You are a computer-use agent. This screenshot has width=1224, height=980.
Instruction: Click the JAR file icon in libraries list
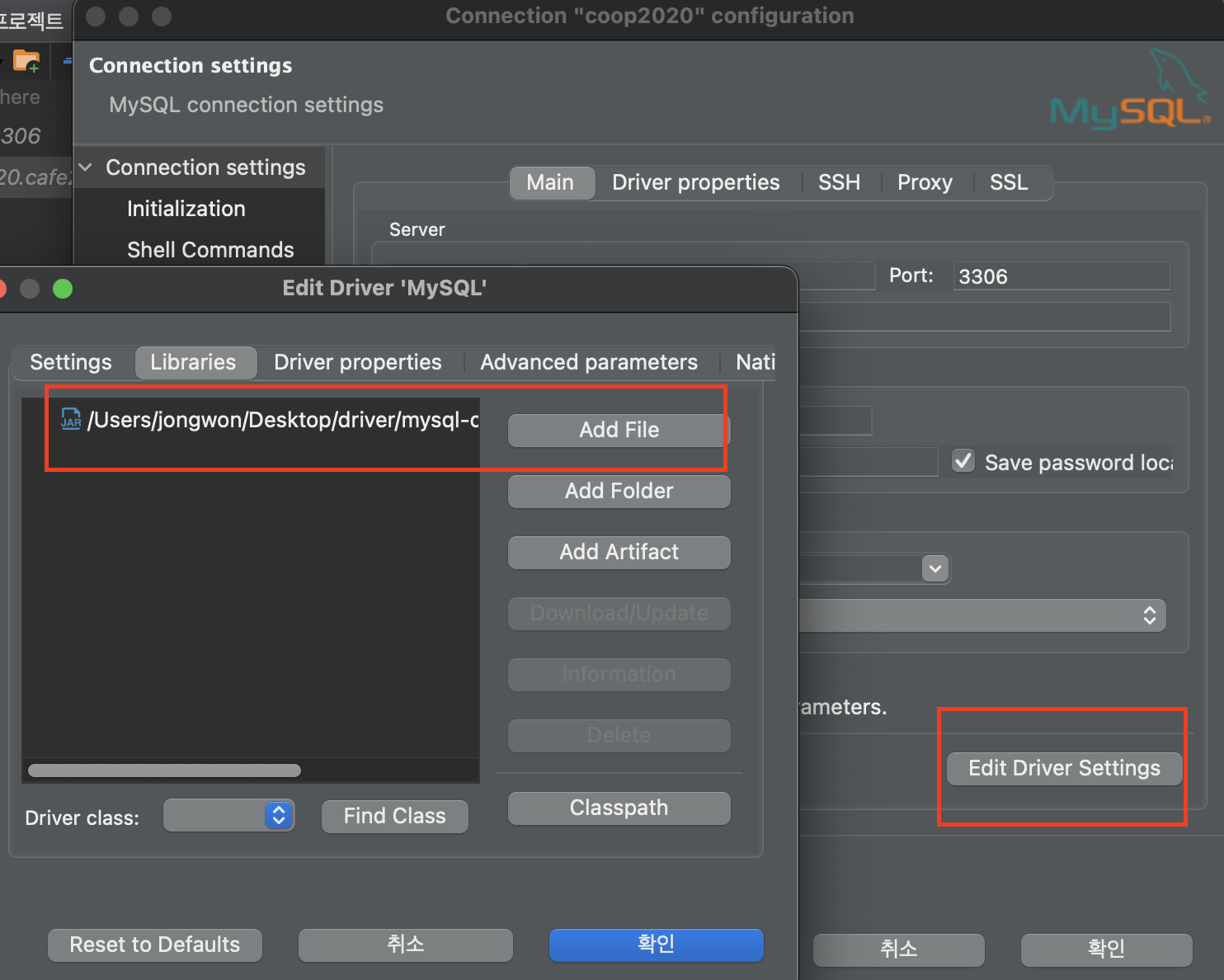71,419
